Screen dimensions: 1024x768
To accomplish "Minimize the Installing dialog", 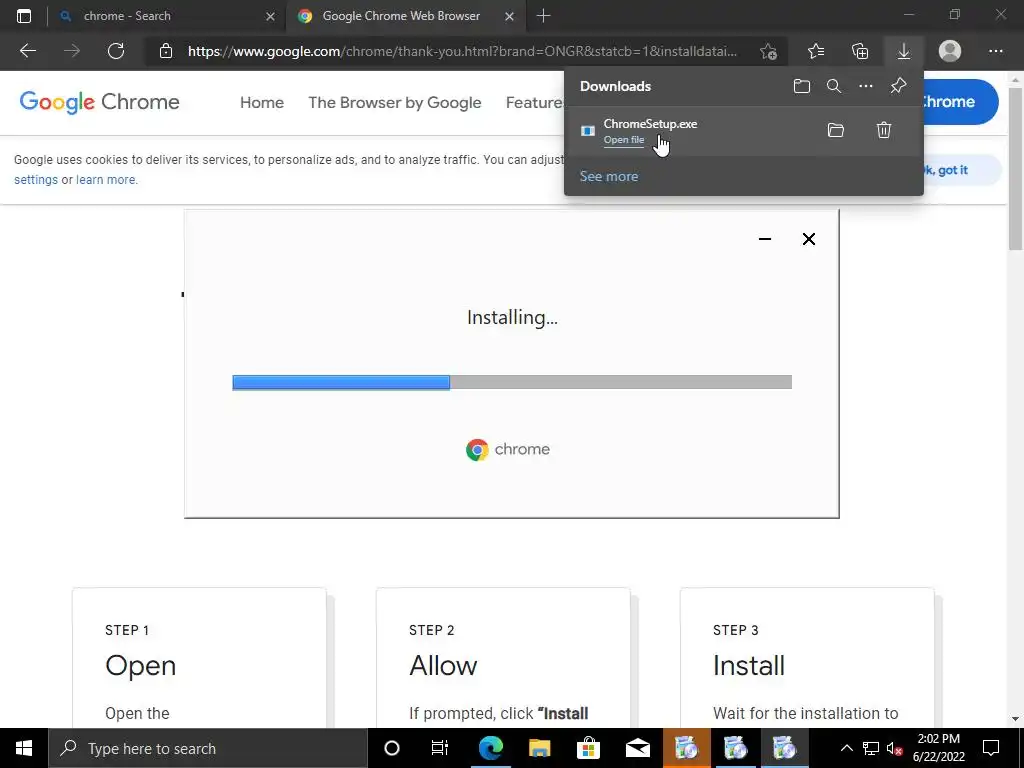I will coord(765,239).
